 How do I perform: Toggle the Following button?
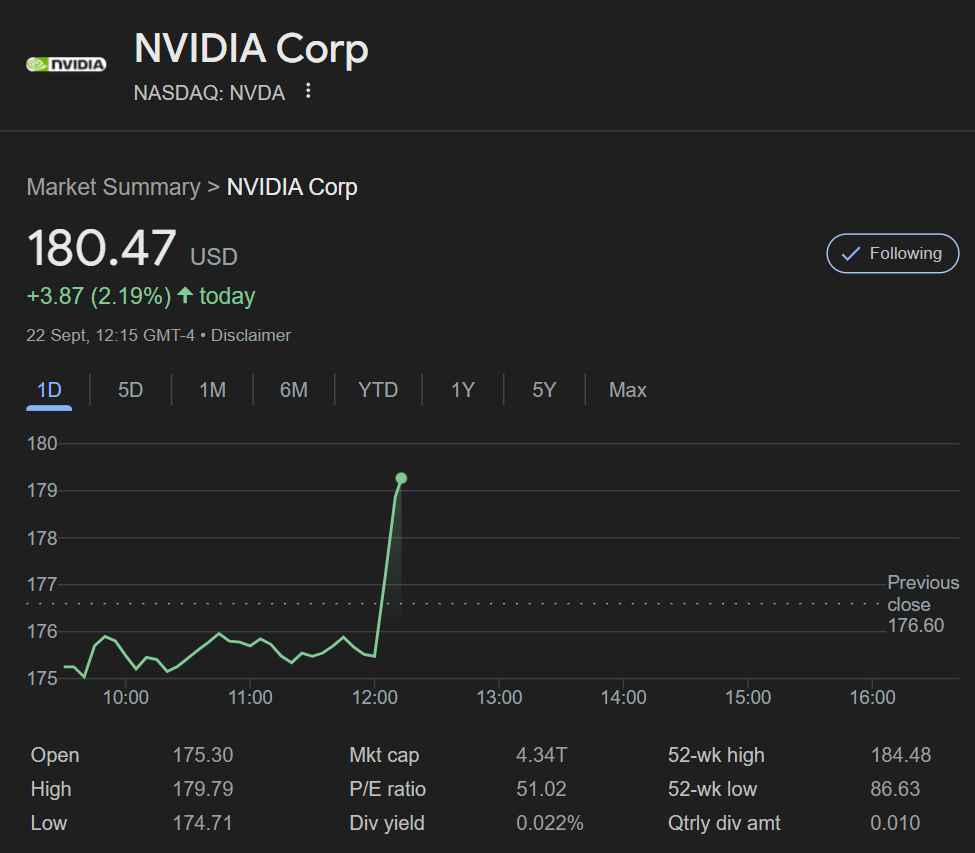(892, 253)
